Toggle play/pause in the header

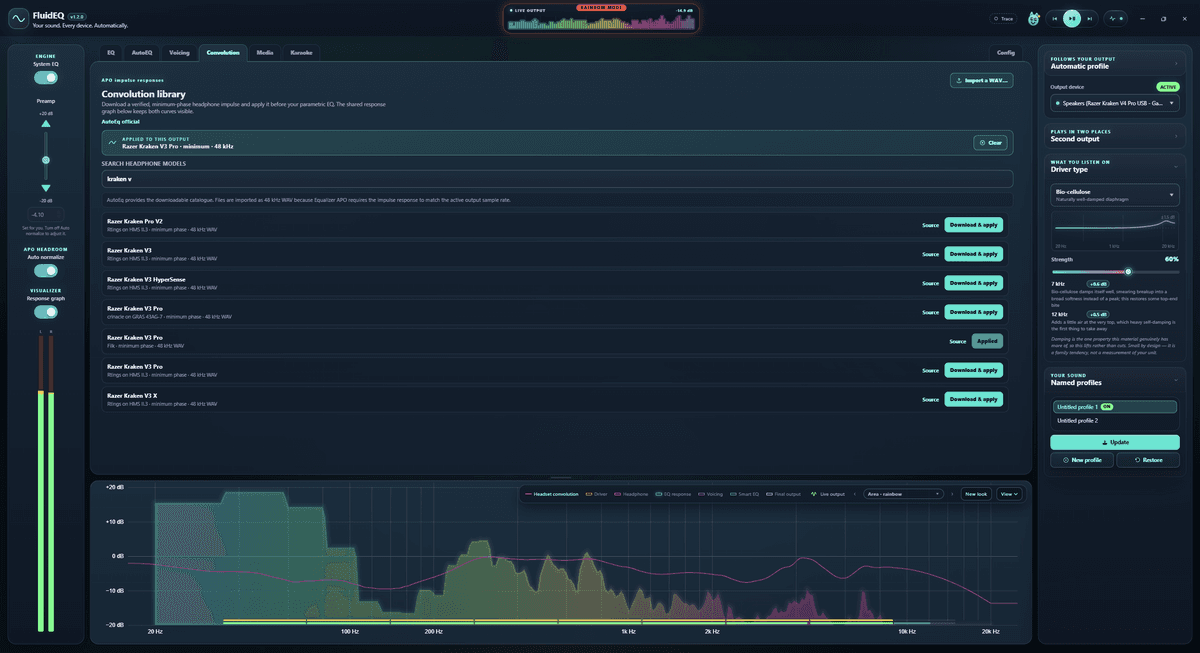[1071, 18]
